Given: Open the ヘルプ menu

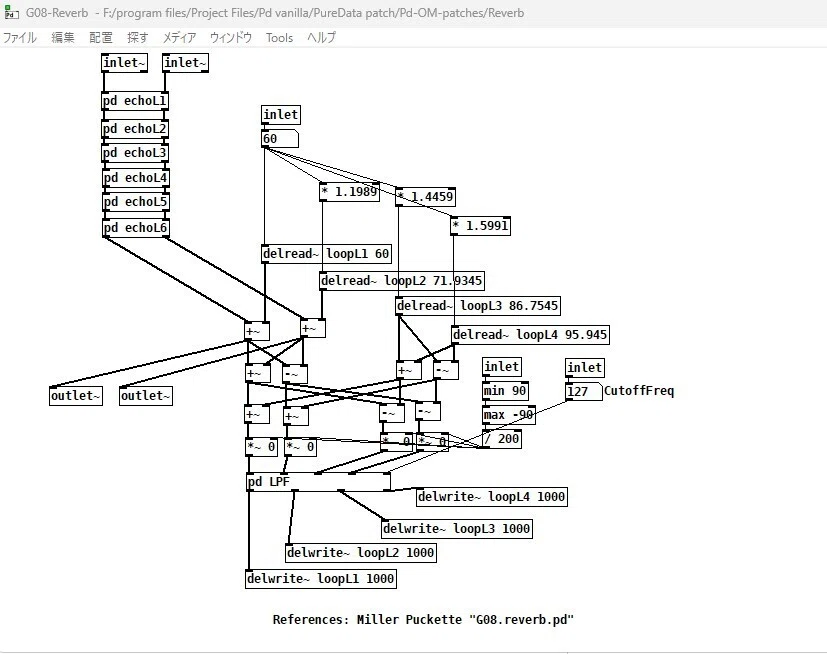Looking at the screenshot, I should pyautogui.click(x=321, y=38).
